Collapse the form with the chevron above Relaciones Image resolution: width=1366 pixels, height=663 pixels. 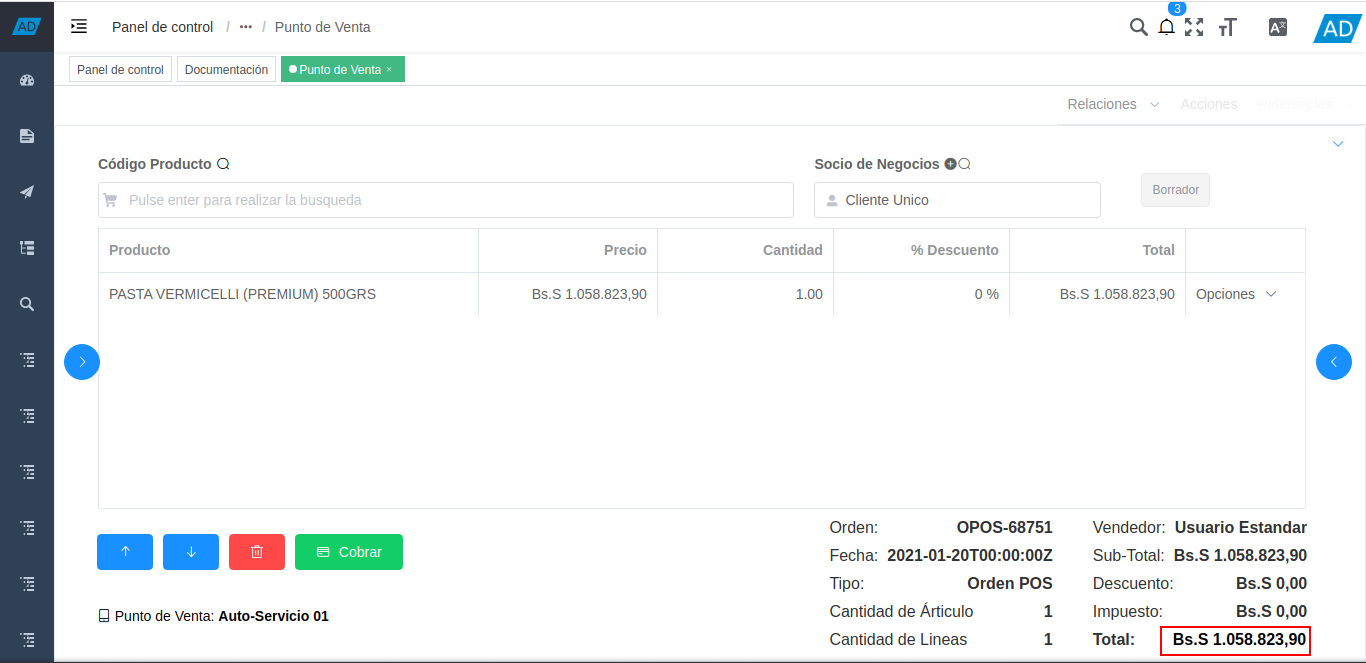tap(1338, 143)
